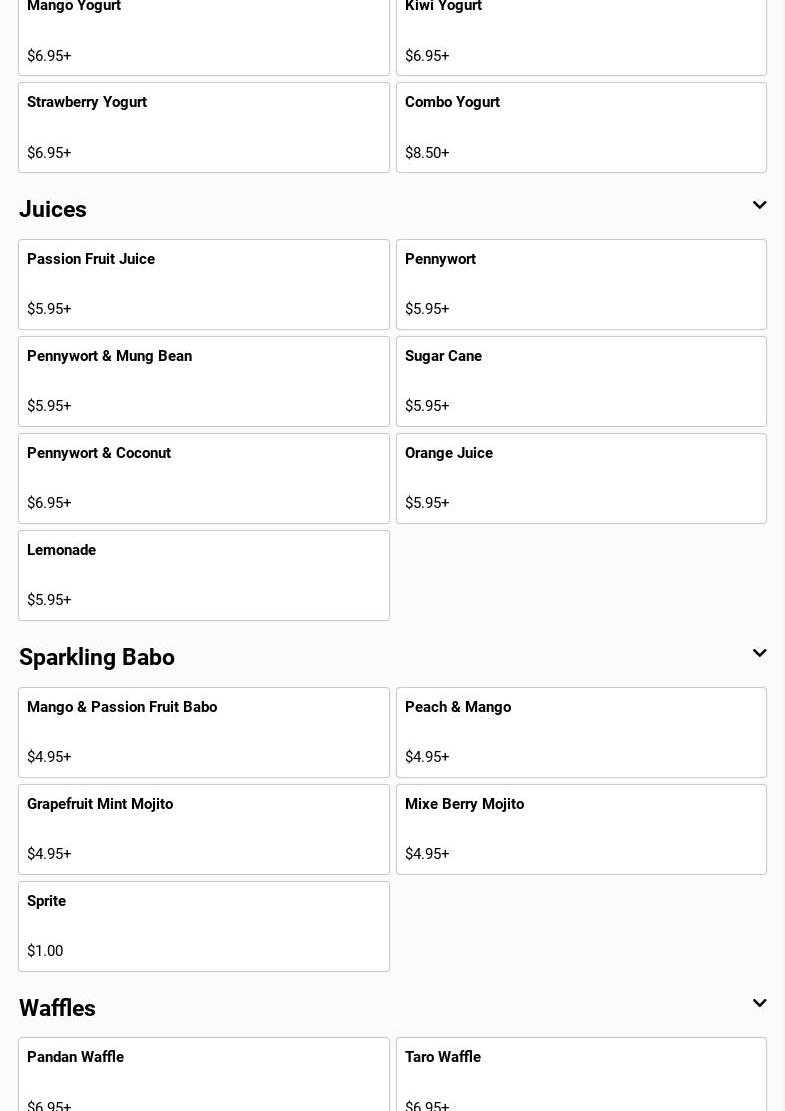Open the Mixe Berry Mojito item
The height and width of the screenshot is (1111, 785).
[x=581, y=829]
